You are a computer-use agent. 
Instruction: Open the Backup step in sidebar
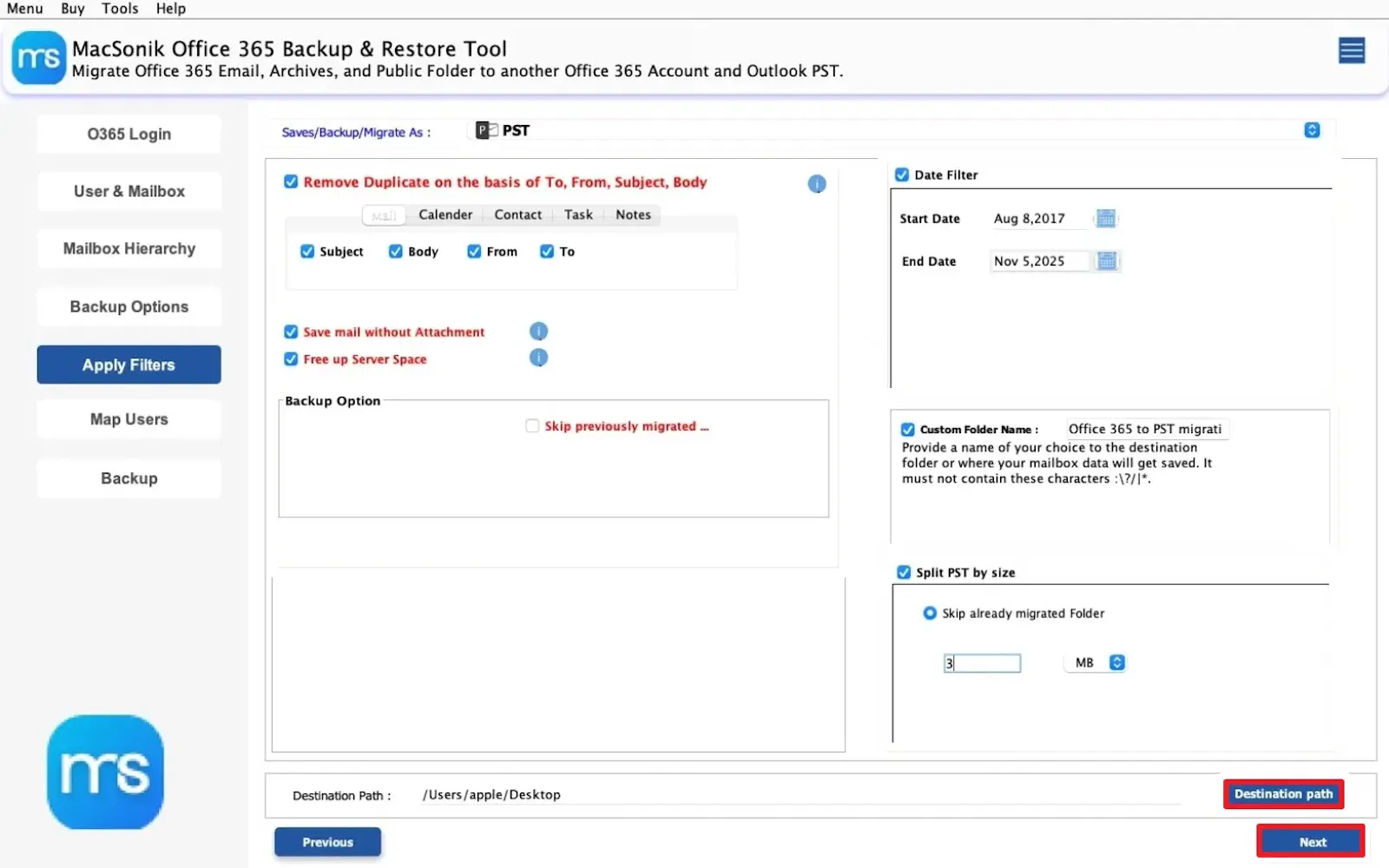click(x=128, y=478)
